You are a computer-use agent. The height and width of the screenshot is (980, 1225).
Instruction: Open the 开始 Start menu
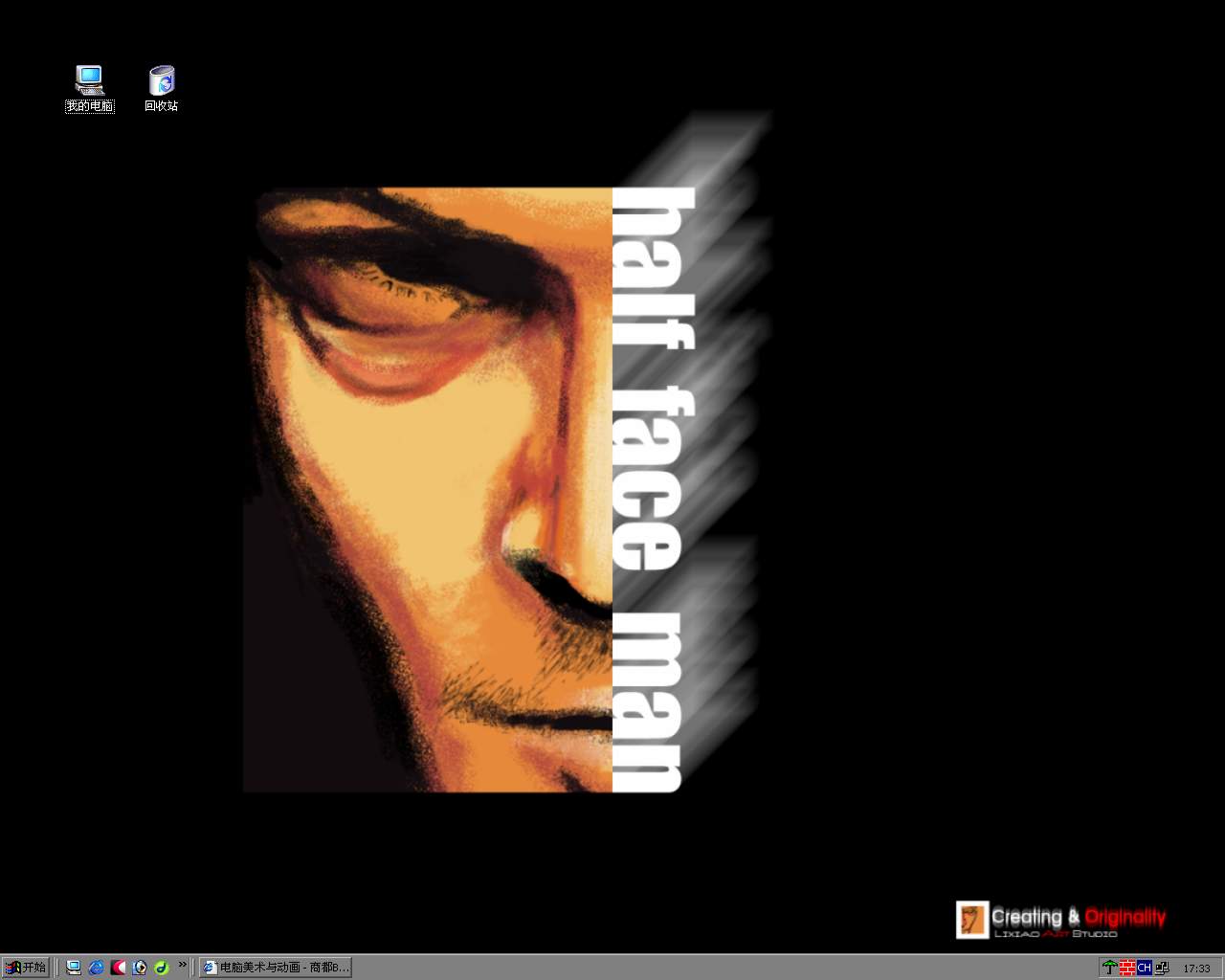pos(26,968)
